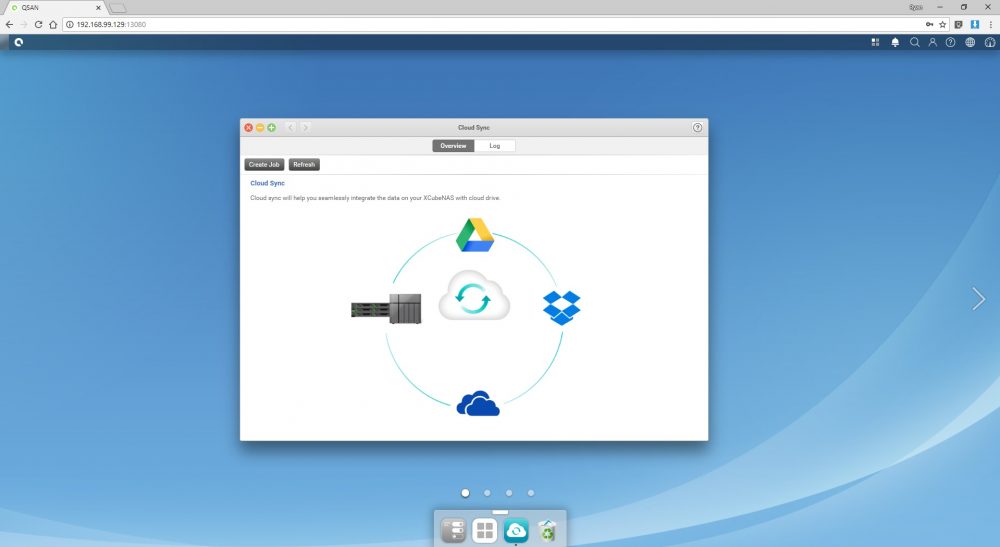
Task: Open the Cloud Sync dock icon
Action: pyautogui.click(x=516, y=530)
